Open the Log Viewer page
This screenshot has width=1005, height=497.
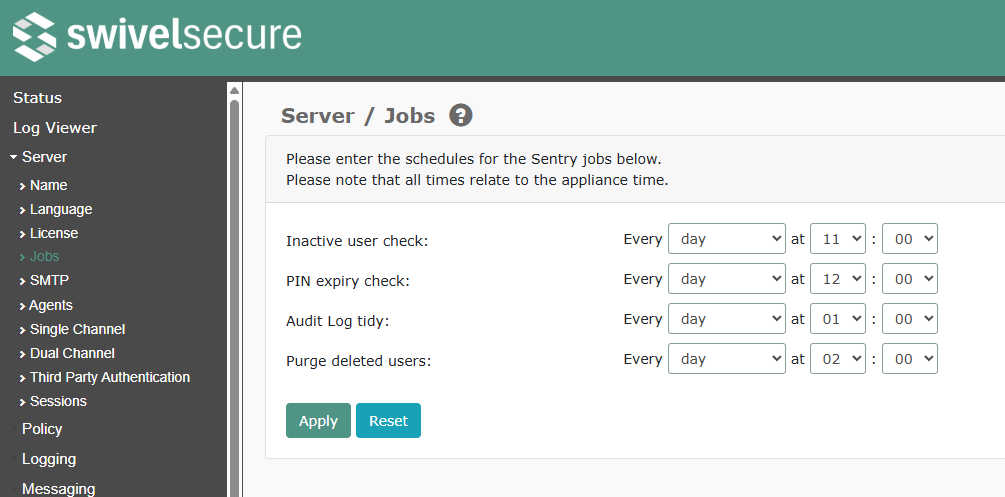[x=55, y=128]
